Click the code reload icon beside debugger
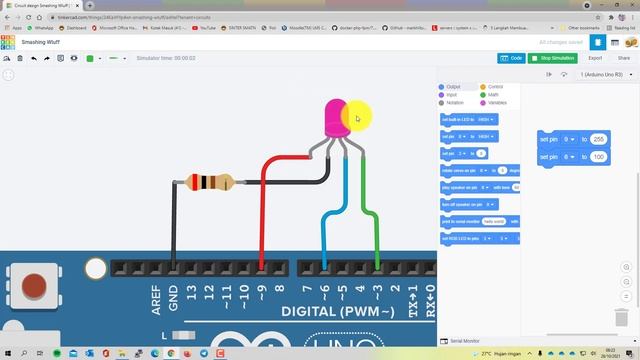Screen dimensions: 640x360 coord(564,75)
